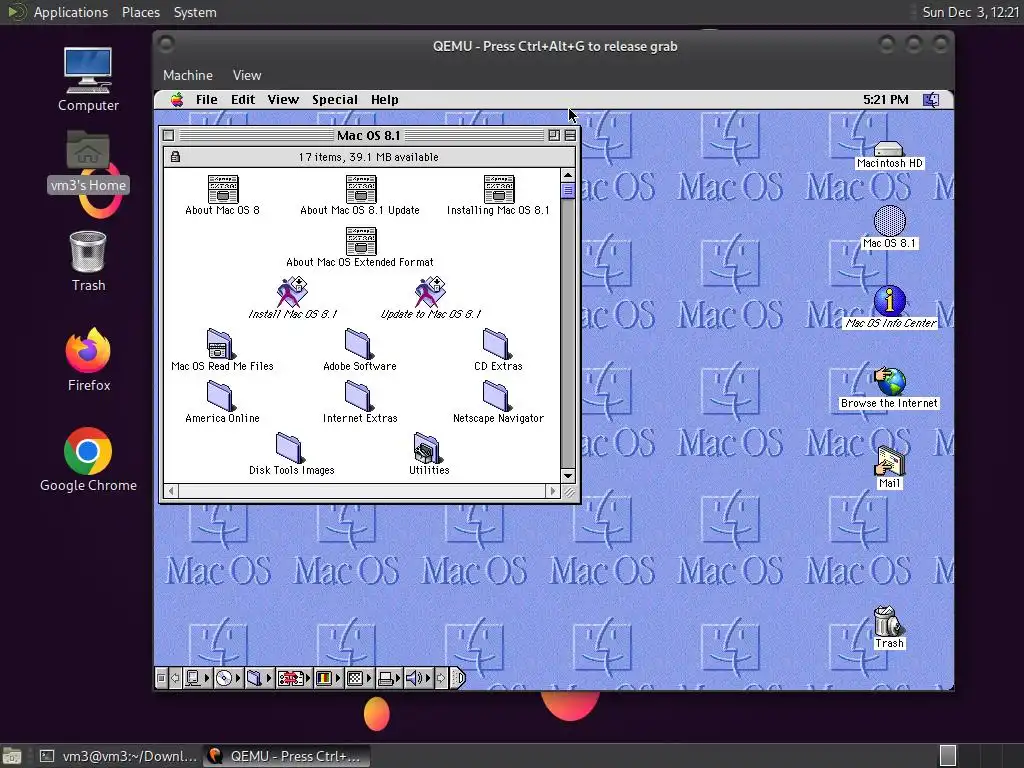Open the Finder Edit menu

click(243, 100)
